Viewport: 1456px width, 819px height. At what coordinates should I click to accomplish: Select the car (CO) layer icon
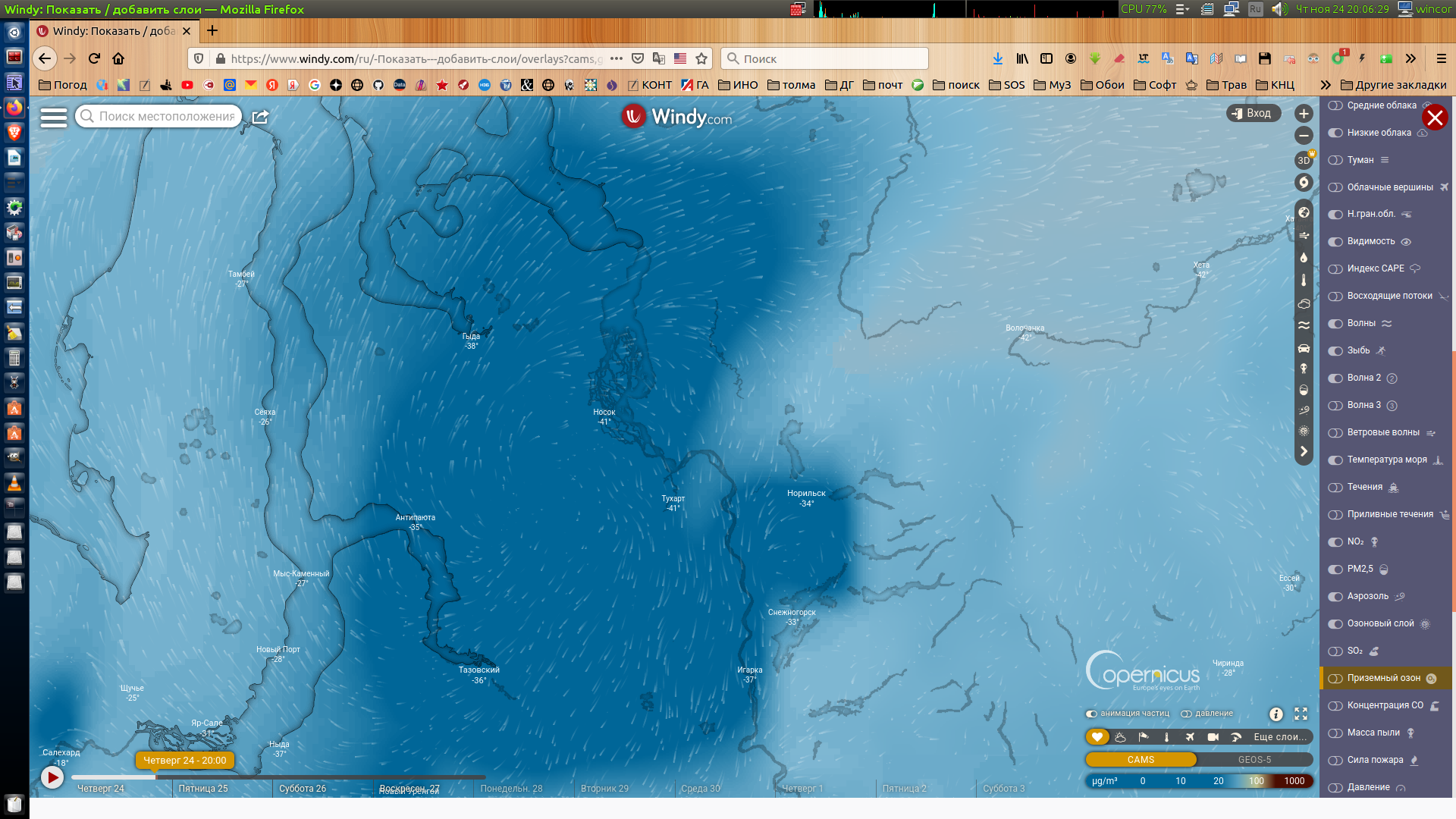(x=1304, y=348)
